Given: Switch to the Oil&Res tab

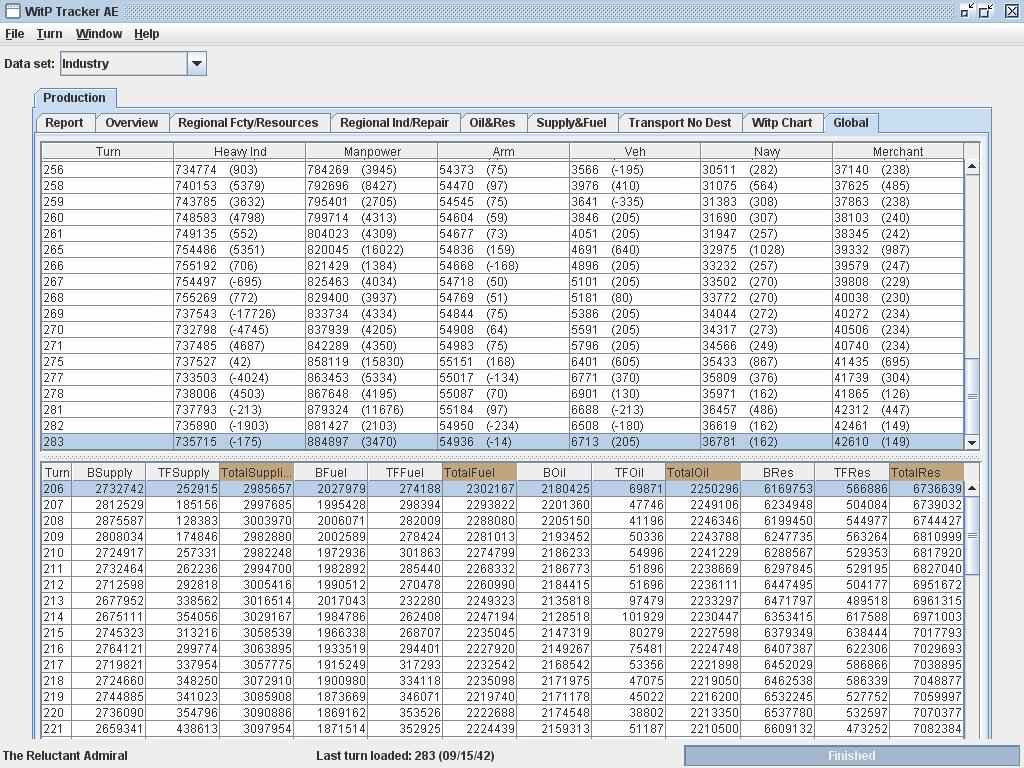Looking at the screenshot, I should point(492,123).
